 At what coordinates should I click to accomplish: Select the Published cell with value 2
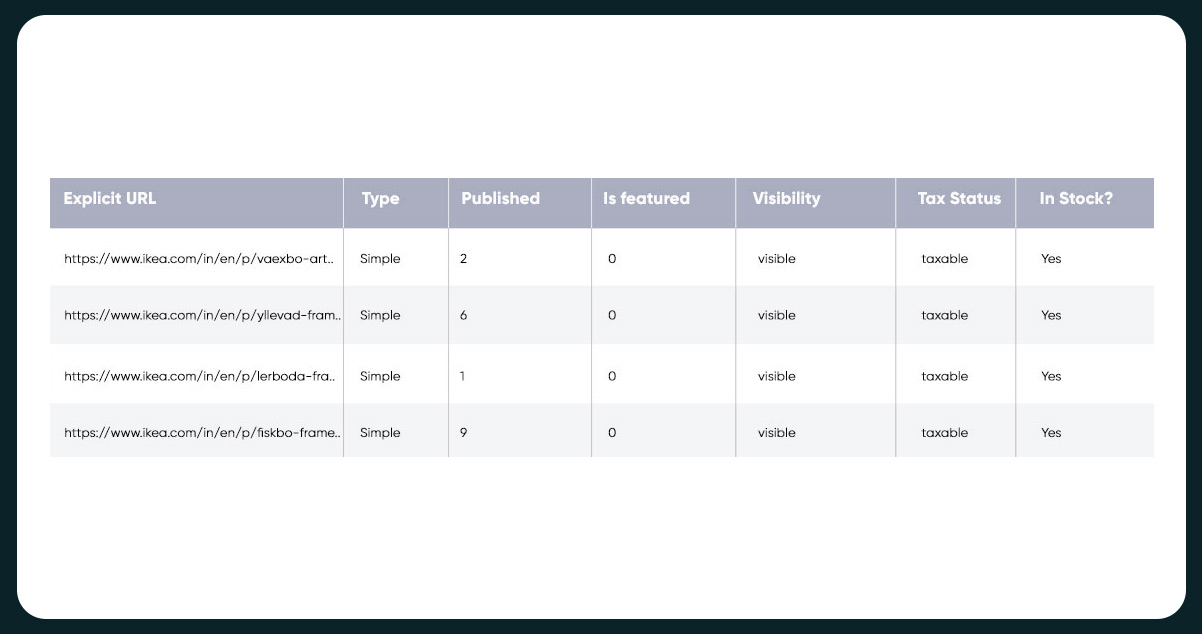click(464, 258)
